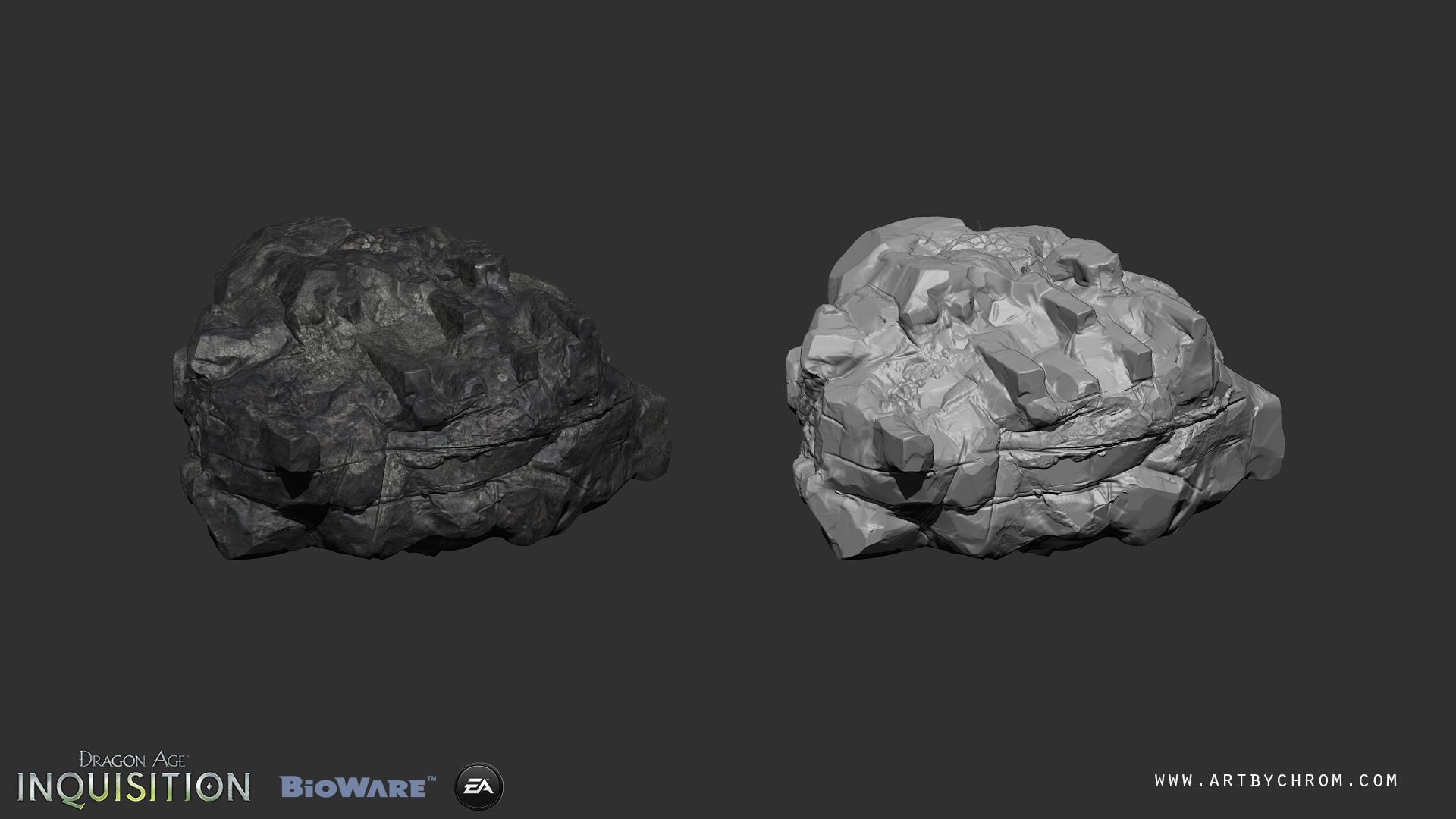1456x819 pixels.
Task: Select the dark textured rock render
Action: [x=422, y=390]
